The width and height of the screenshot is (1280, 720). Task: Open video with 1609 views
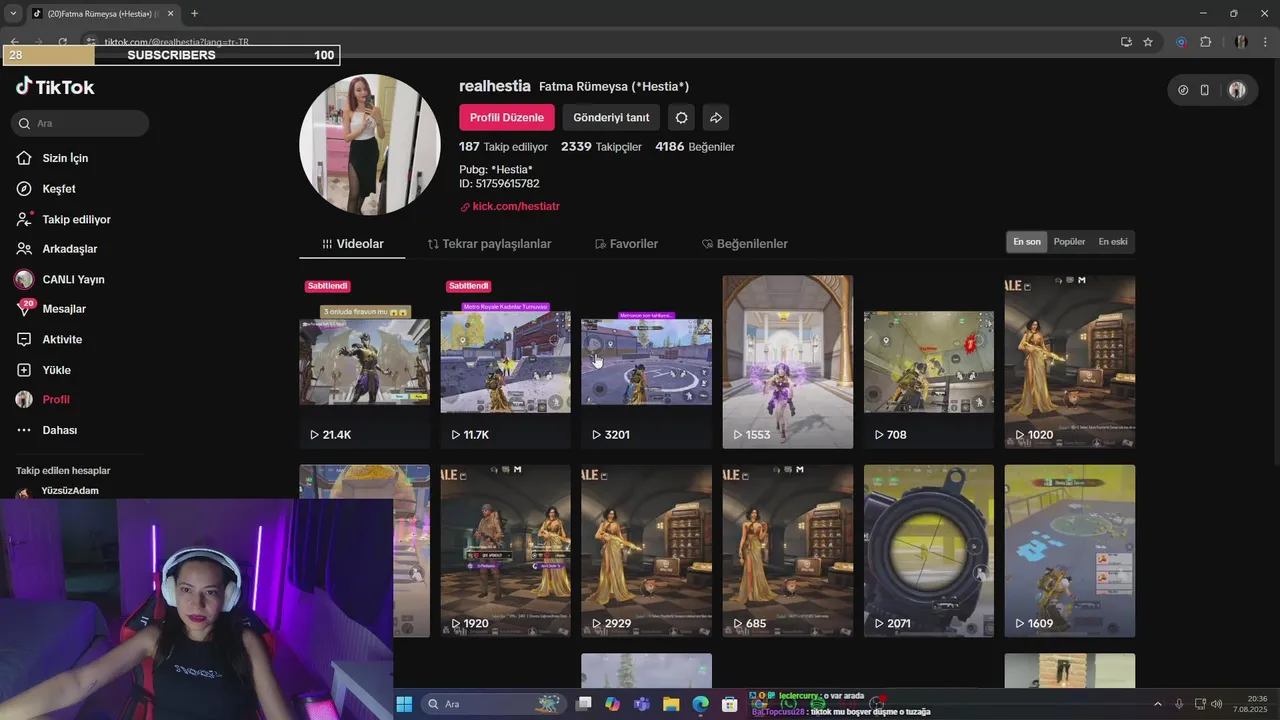[1070, 551]
